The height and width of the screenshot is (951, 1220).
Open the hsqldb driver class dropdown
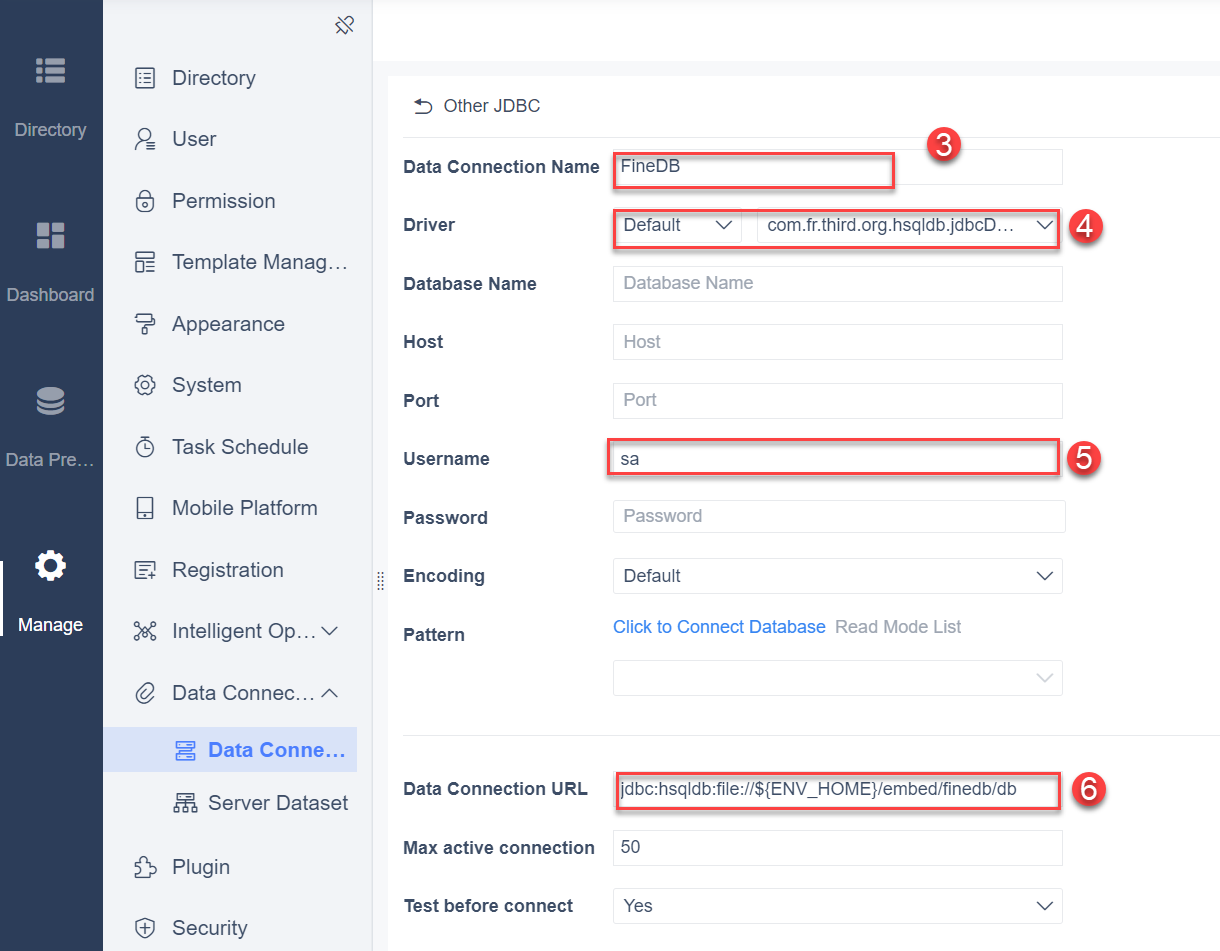point(908,225)
